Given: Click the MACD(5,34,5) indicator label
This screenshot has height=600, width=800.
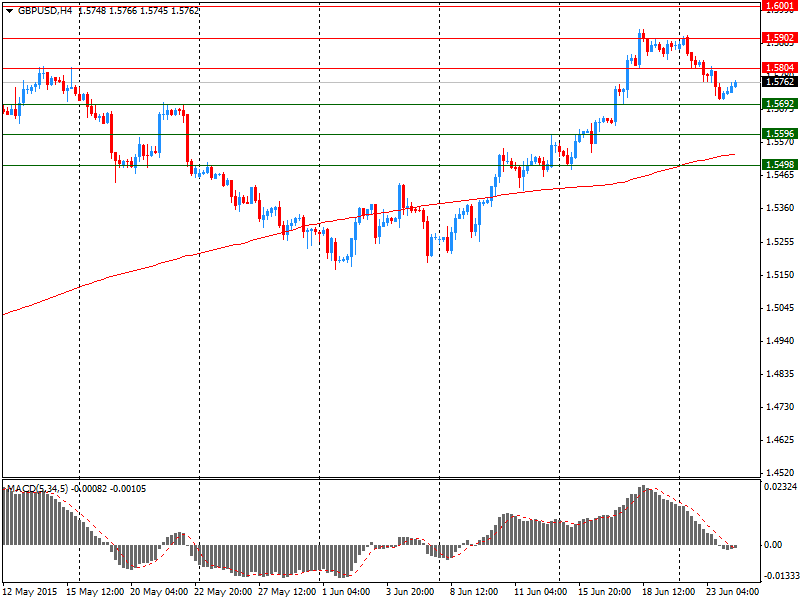Looking at the screenshot, I should tap(37, 489).
